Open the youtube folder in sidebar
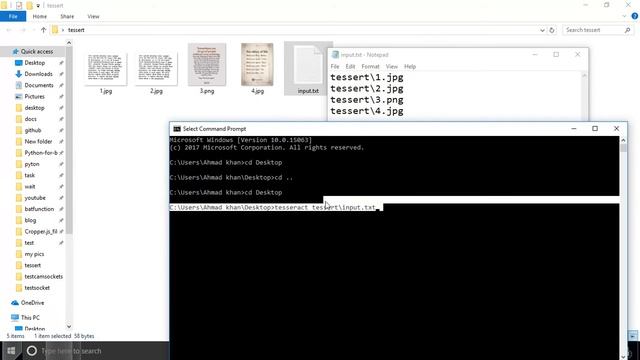 [x=35, y=198]
